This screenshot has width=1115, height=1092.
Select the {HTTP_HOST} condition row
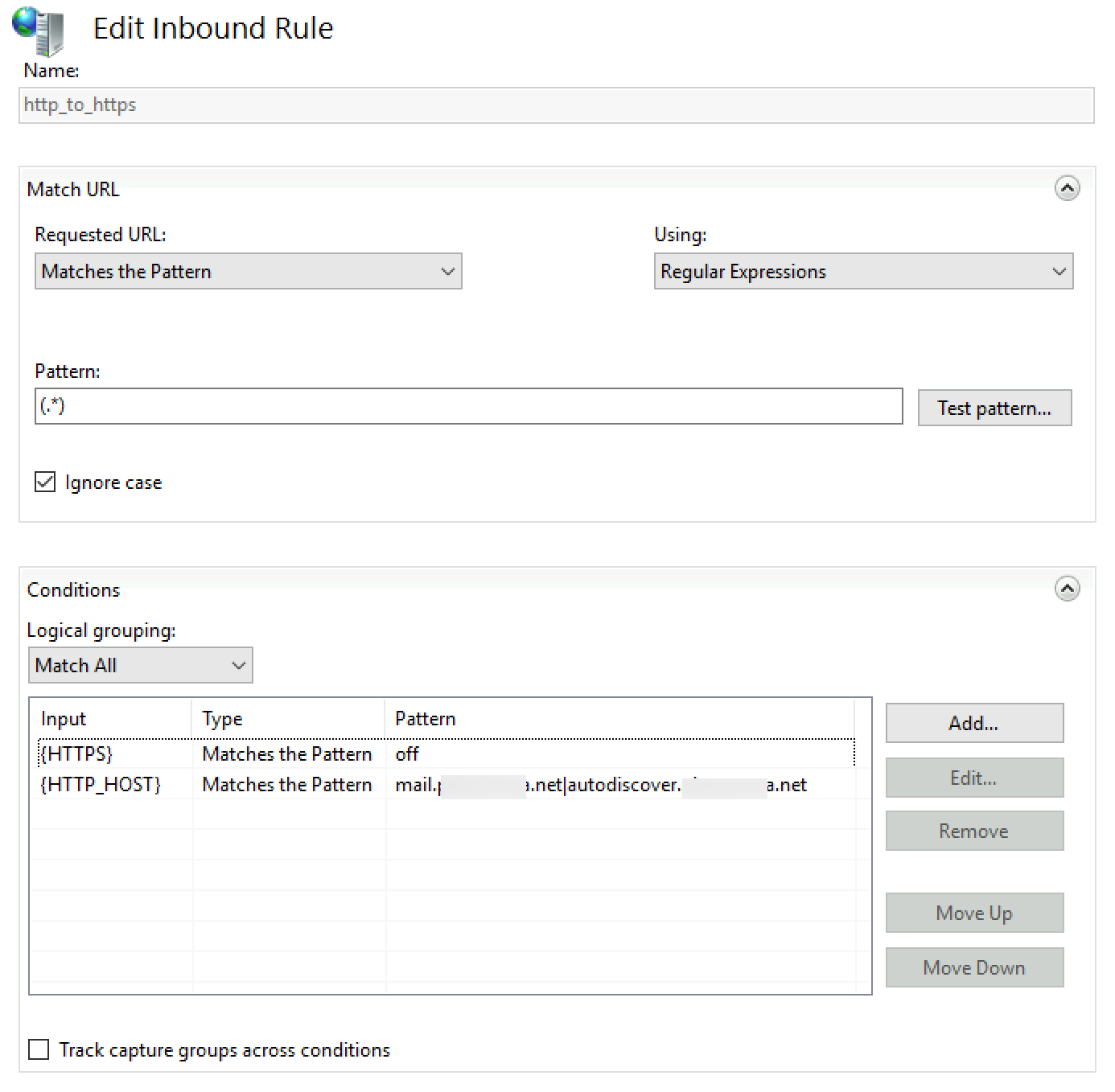[446, 785]
